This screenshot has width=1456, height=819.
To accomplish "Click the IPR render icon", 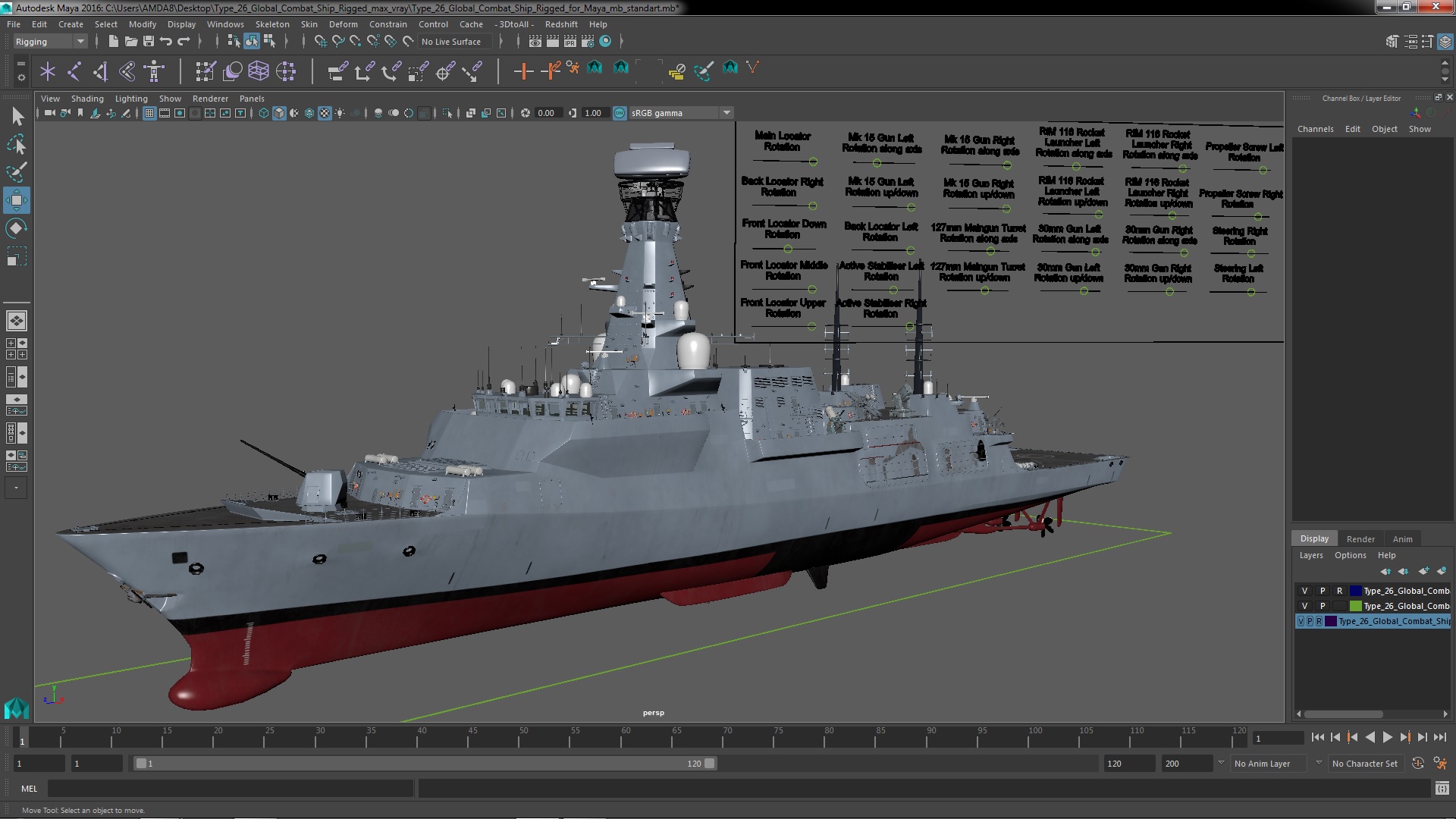I will click(570, 42).
